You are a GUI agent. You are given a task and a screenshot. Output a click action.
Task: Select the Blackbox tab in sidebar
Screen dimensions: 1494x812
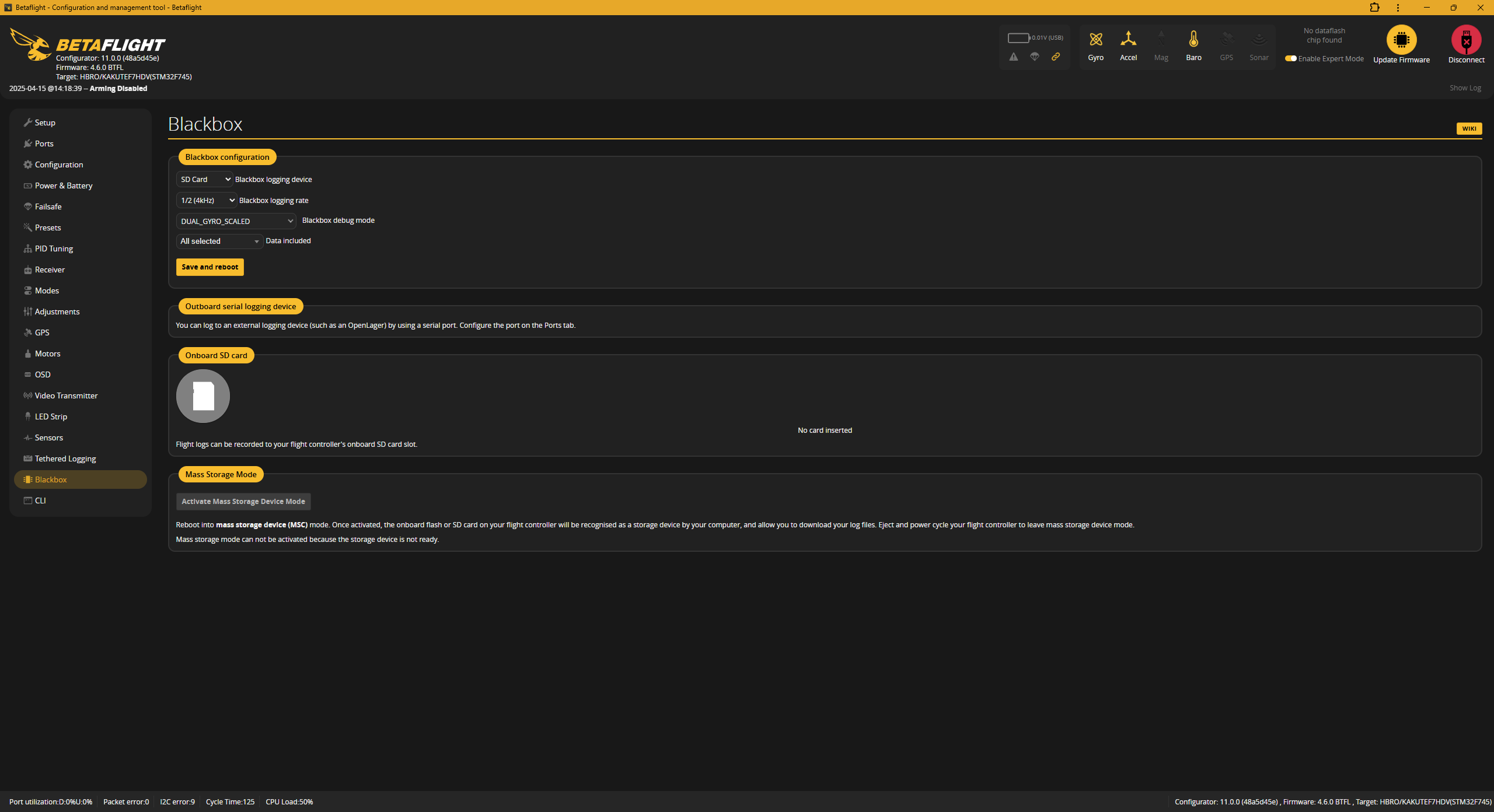click(81, 480)
